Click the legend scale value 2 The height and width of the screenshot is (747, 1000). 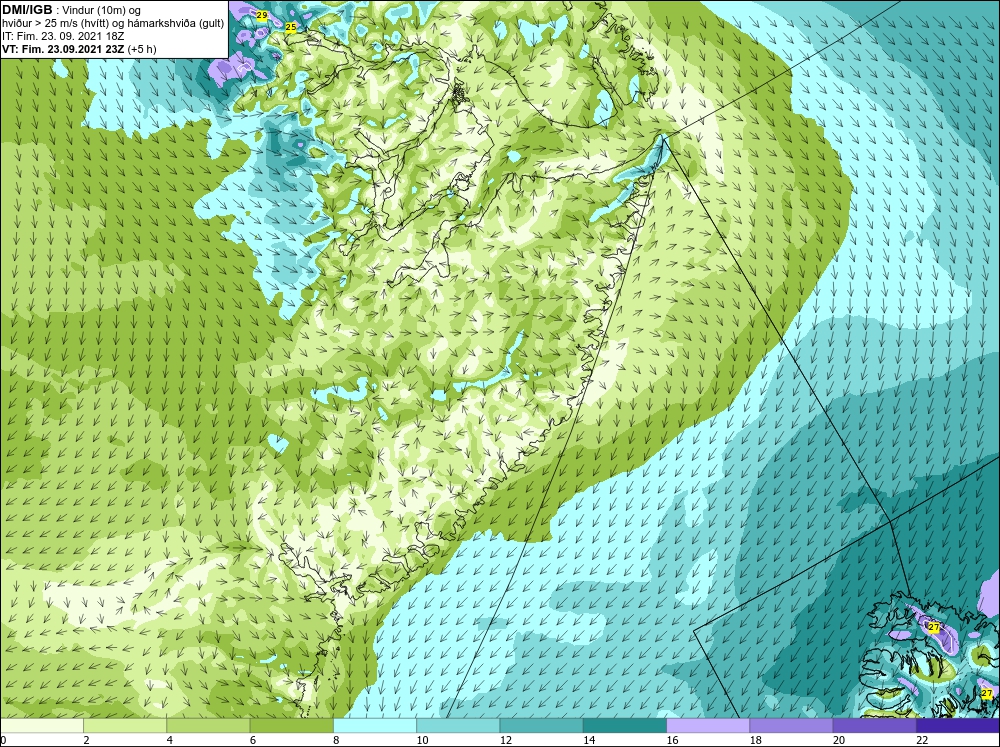click(x=86, y=740)
